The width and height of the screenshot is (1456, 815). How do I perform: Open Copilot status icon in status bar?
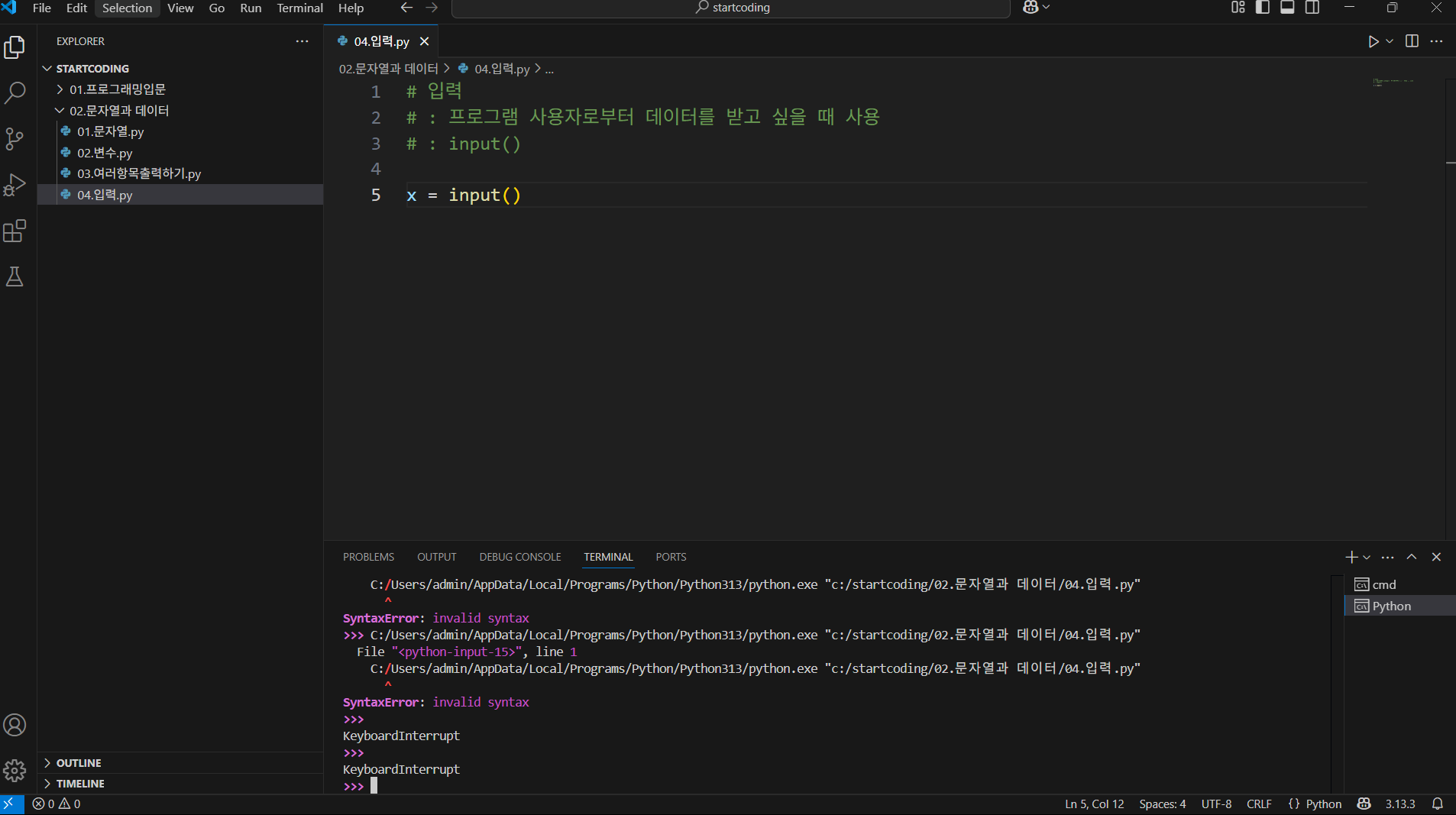[1364, 804]
